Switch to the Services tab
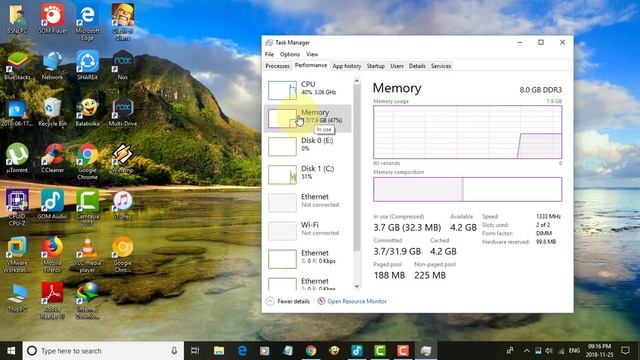This screenshot has height=360, width=640. pos(441,66)
